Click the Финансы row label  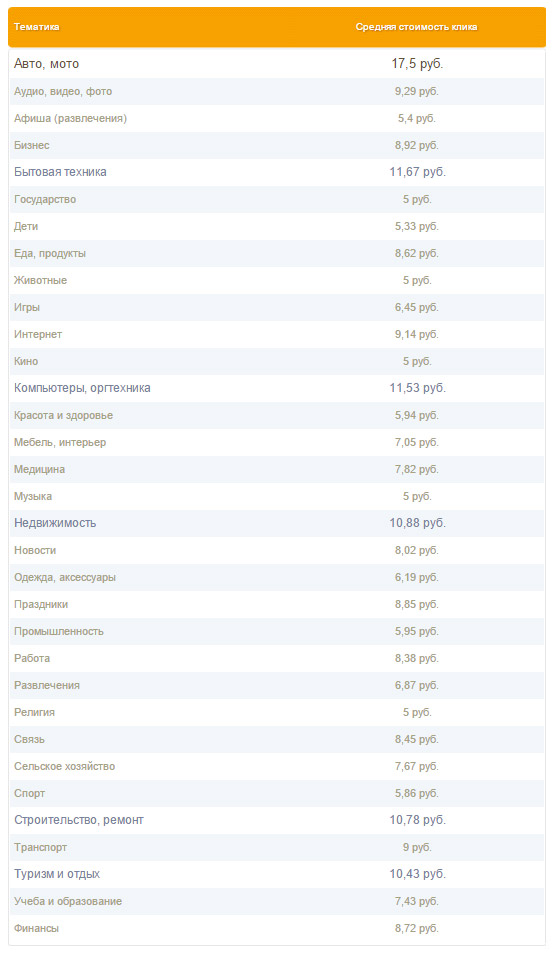(37, 928)
